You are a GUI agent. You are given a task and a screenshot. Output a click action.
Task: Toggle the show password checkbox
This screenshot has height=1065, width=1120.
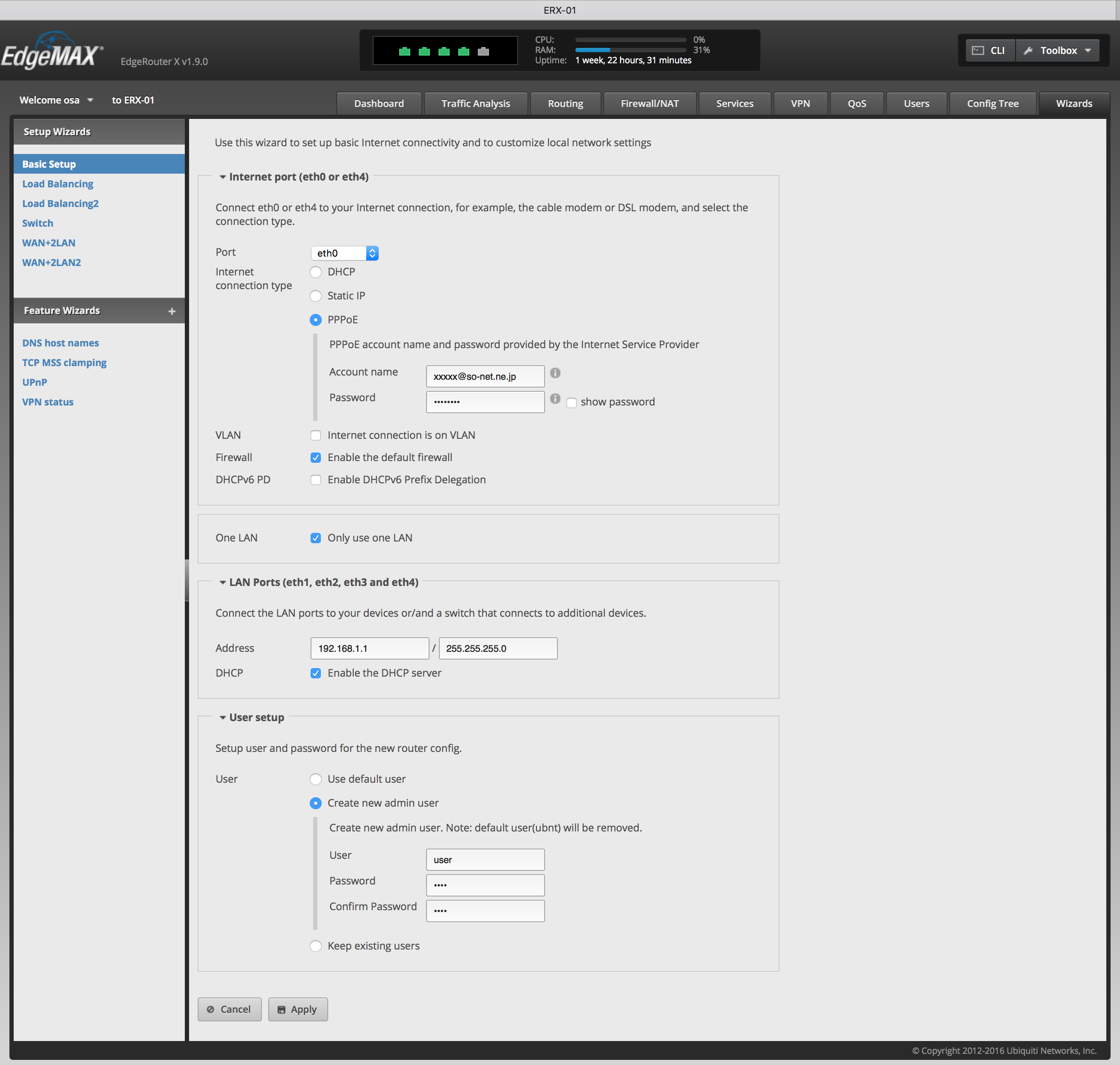point(572,402)
